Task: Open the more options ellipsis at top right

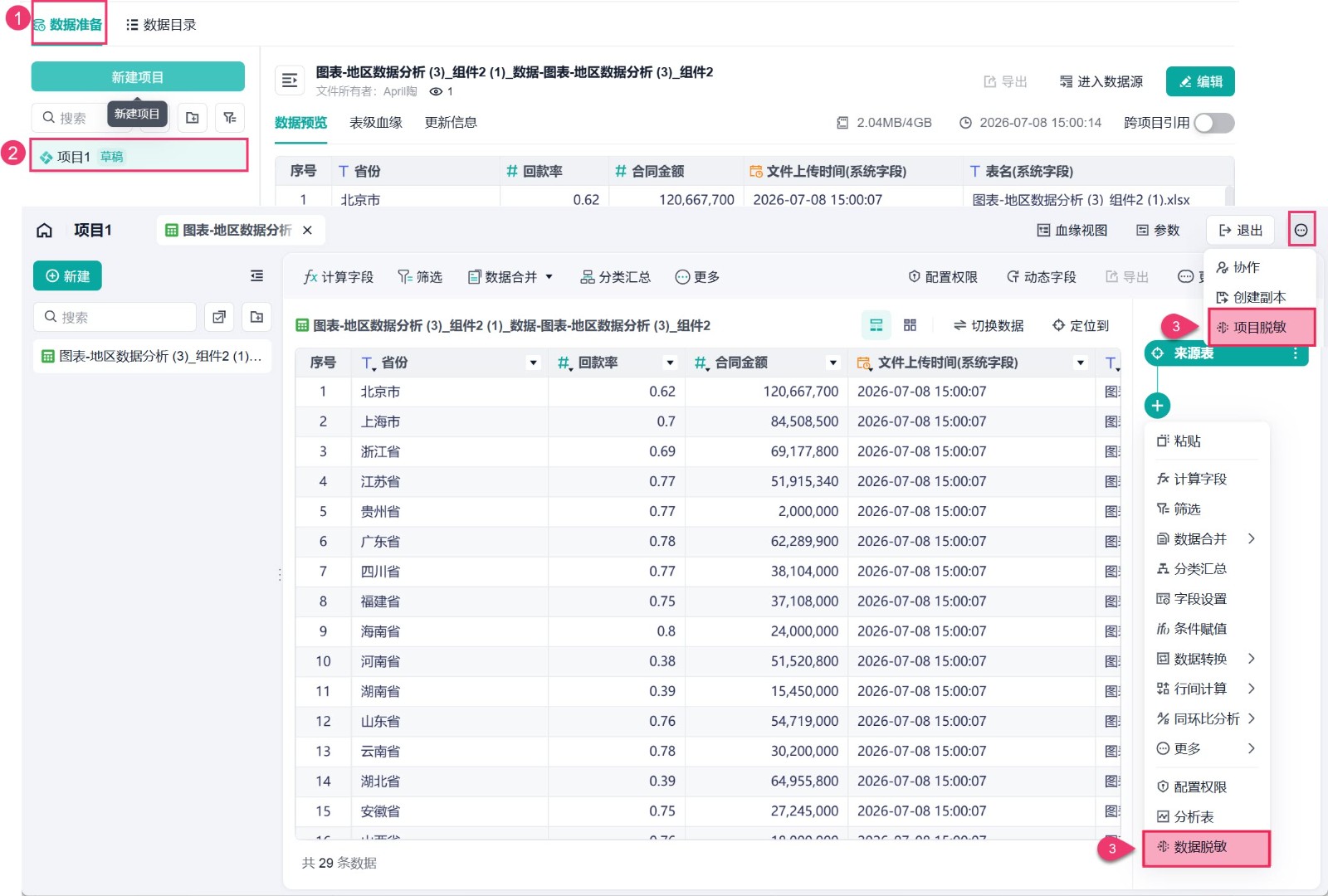Action: coord(1301,230)
